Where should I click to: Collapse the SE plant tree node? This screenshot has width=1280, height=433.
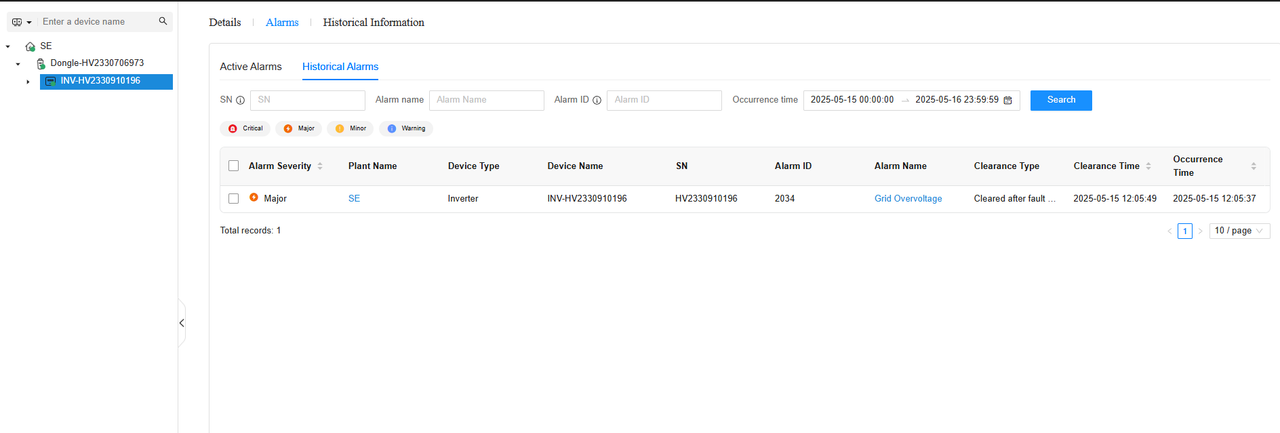(x=8, y=46)
